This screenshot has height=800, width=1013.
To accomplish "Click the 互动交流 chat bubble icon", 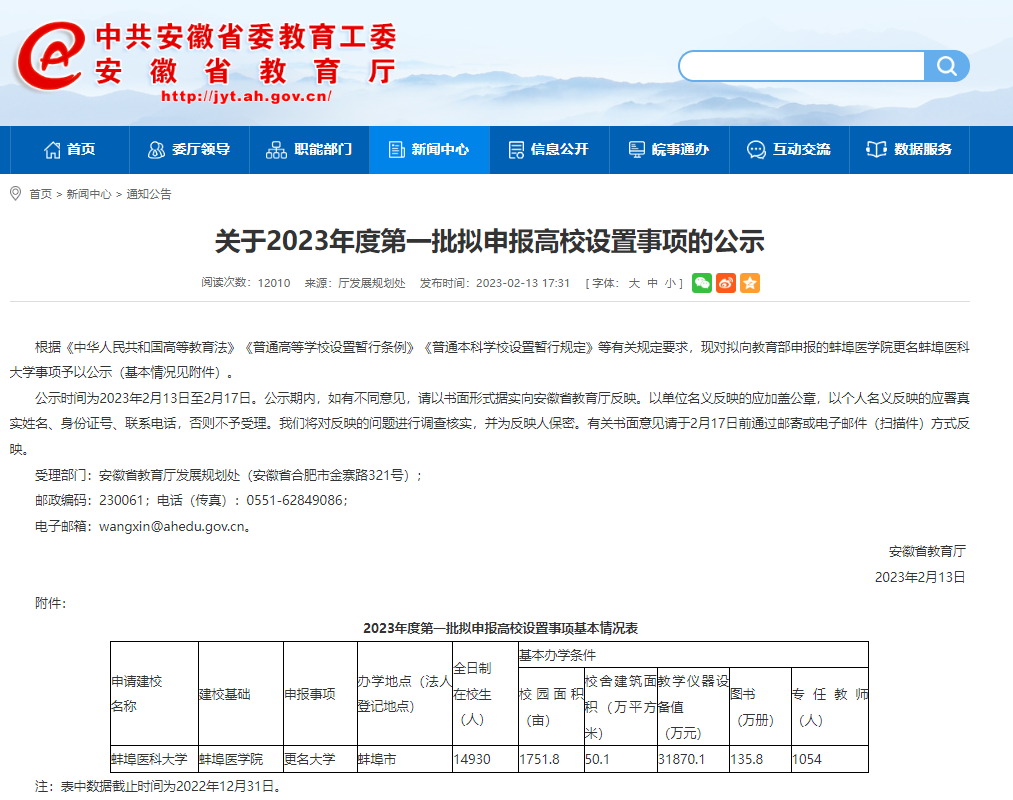I will [x=756, y=150].
